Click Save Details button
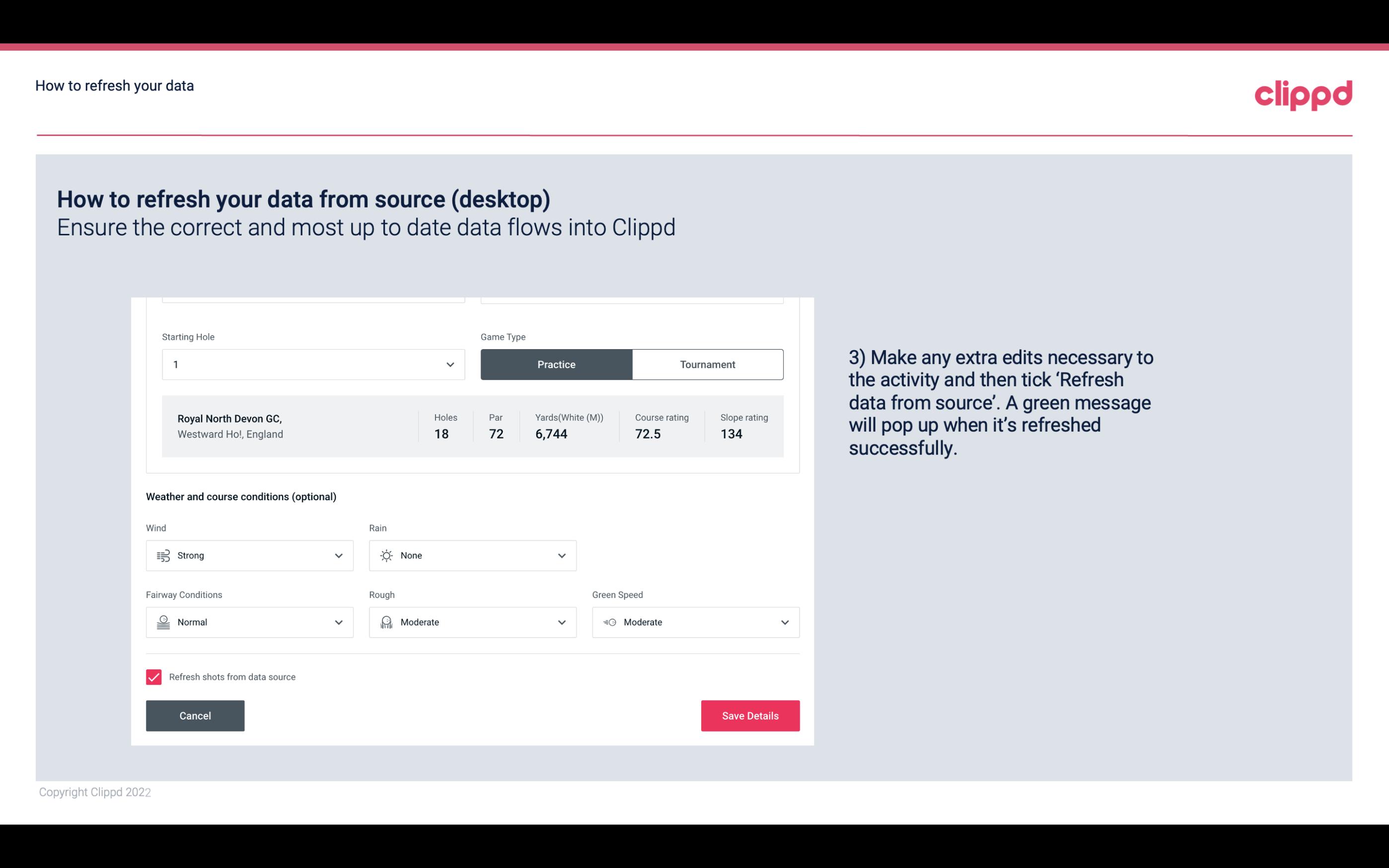Image resolution: width=1389 pixels, height=868 pixels. pyautogui.click(x=750, y=715)
